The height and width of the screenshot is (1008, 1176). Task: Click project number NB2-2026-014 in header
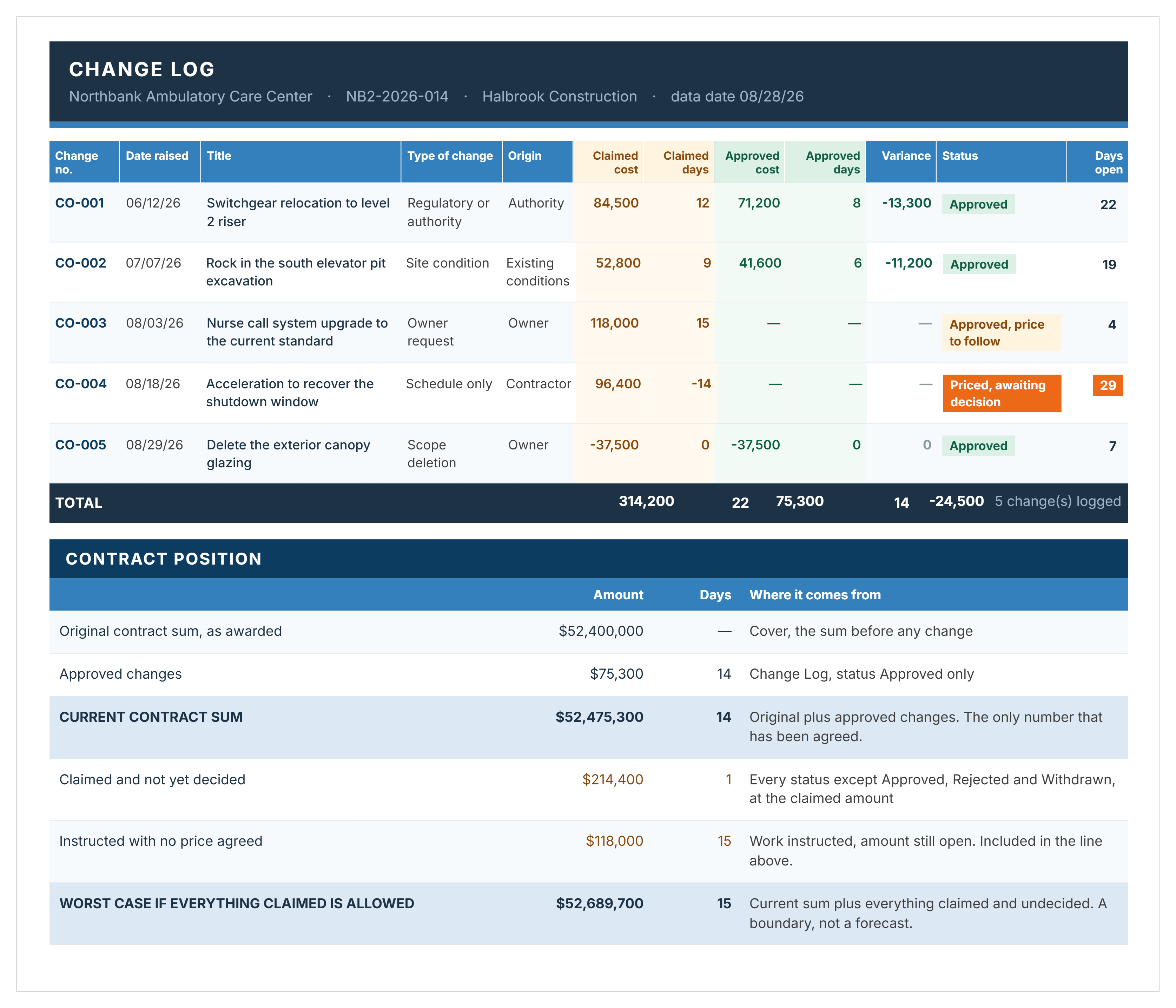click(397, 97)
